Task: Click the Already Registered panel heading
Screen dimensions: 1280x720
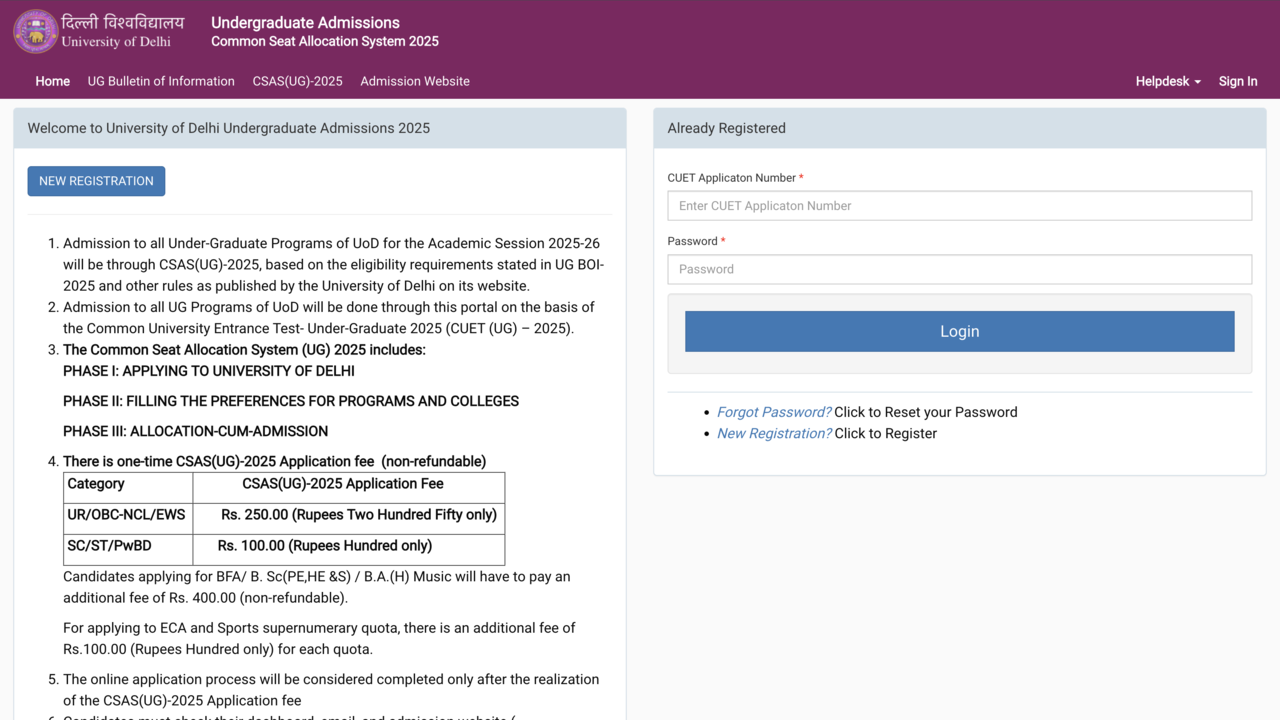Action: (x=726, y=128)
